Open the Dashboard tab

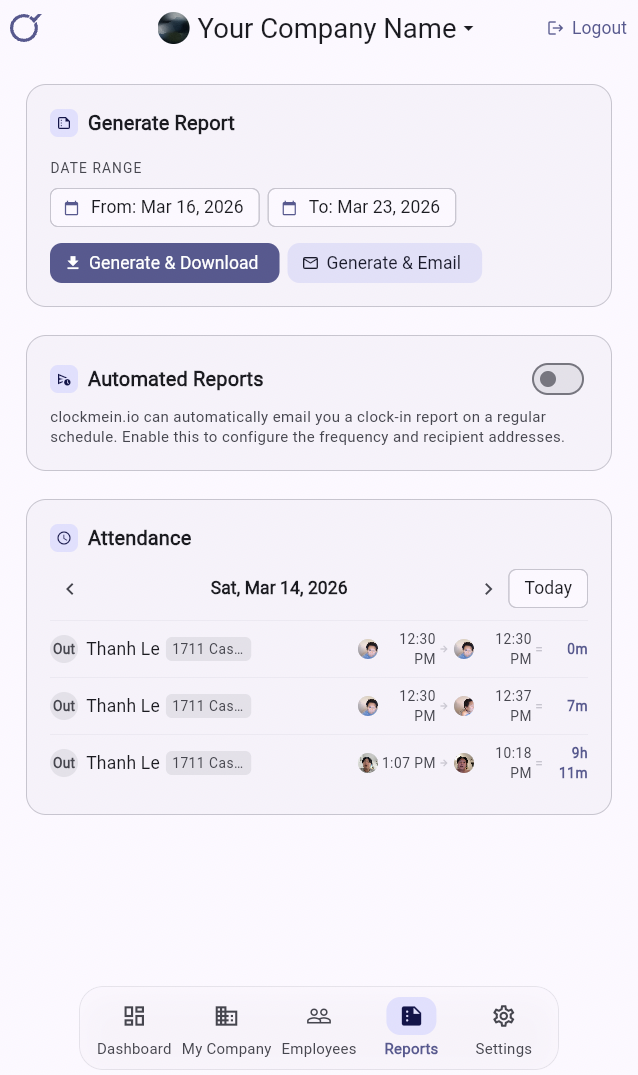click(134, 1028)
